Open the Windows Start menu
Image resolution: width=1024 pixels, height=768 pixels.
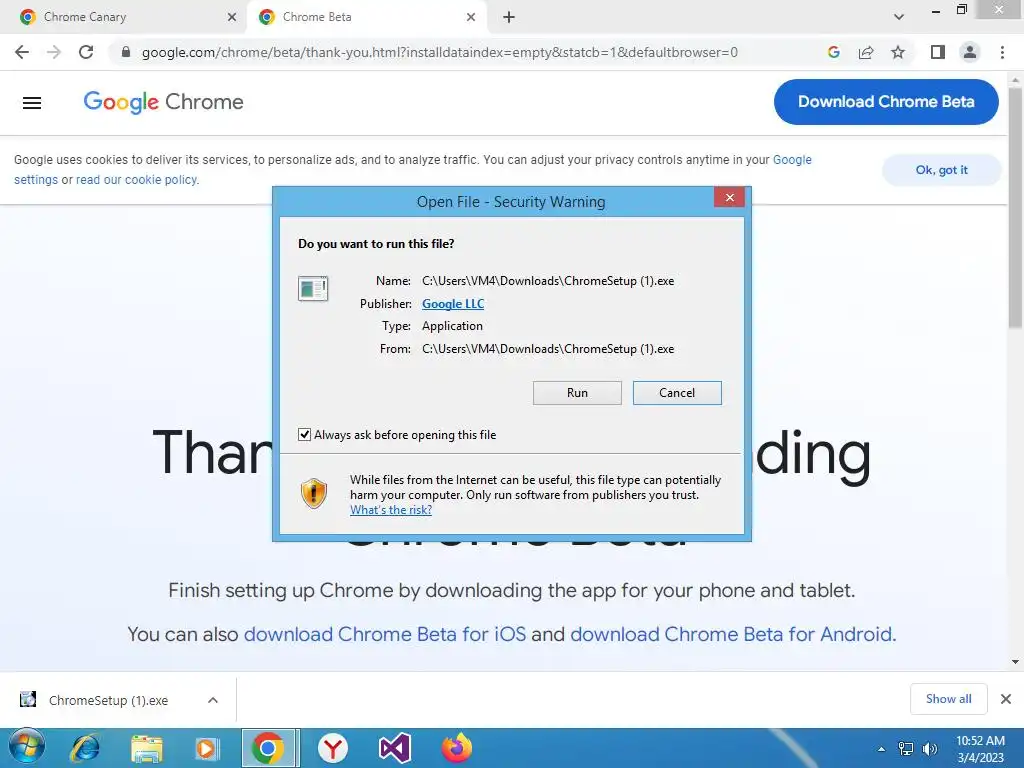coord(27,746)
